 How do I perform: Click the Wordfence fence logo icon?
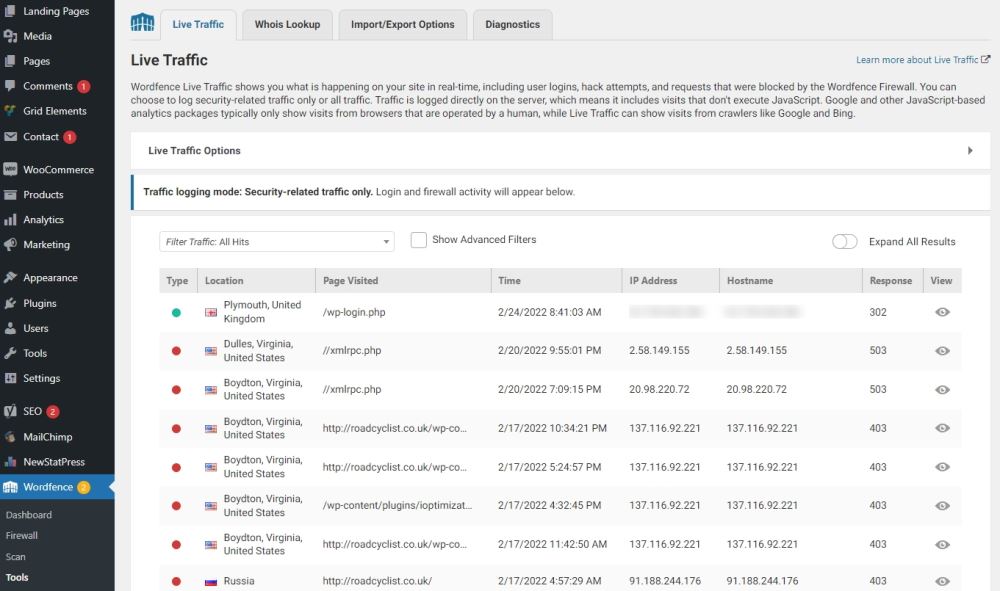[x=142, y=23]
